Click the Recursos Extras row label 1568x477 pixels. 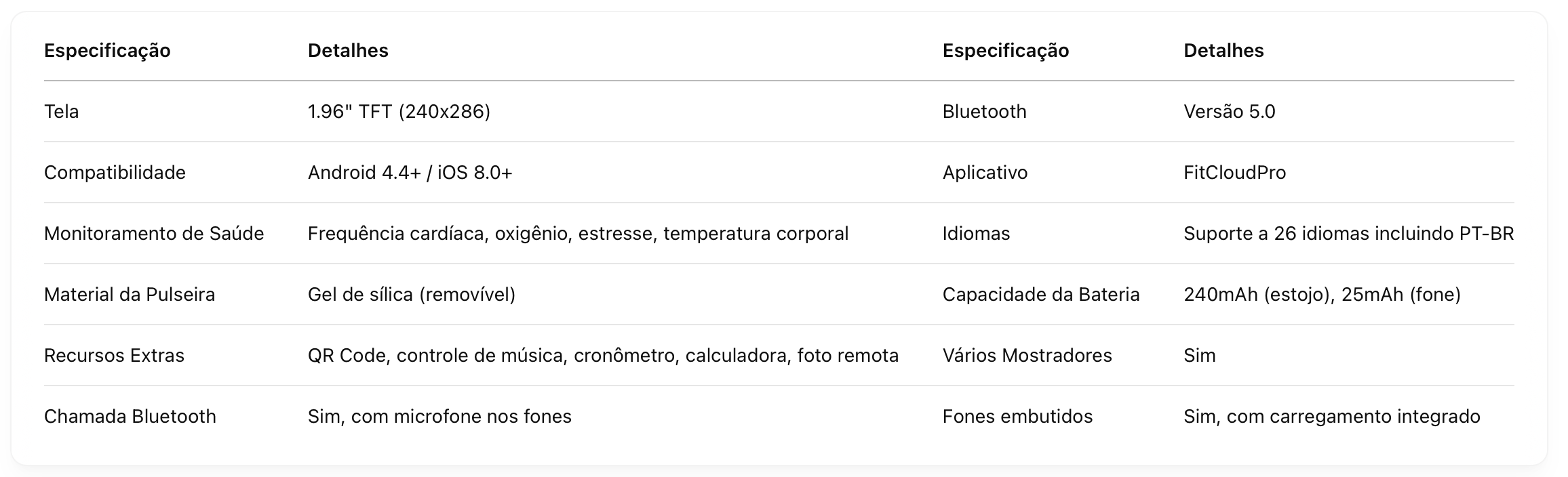tap(114, 356)
